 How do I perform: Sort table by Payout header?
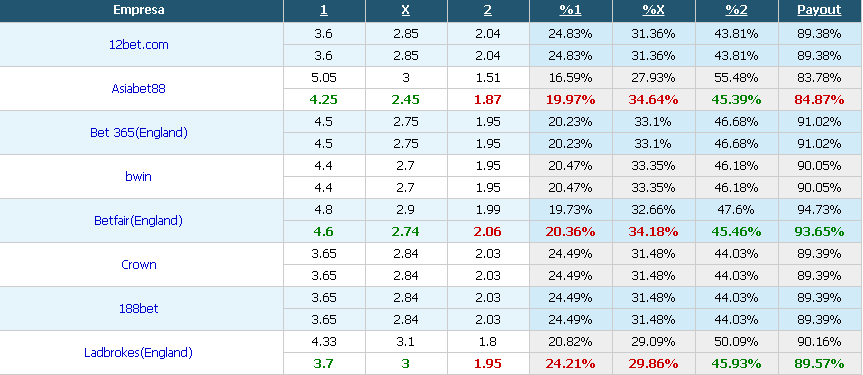819,10
